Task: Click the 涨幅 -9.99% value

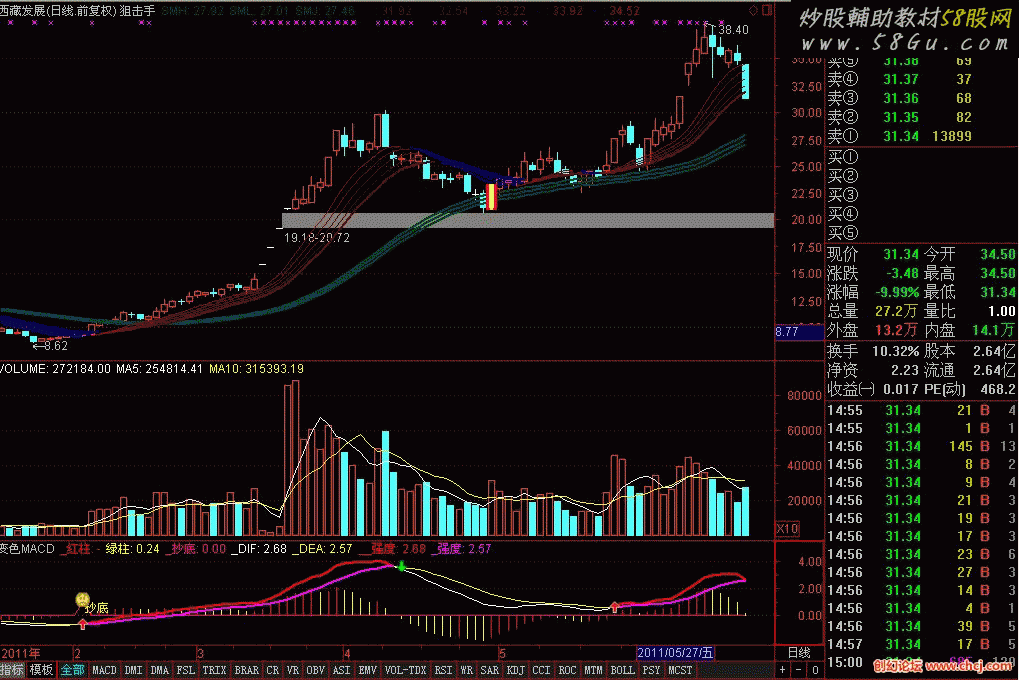Action: point(897,292)
